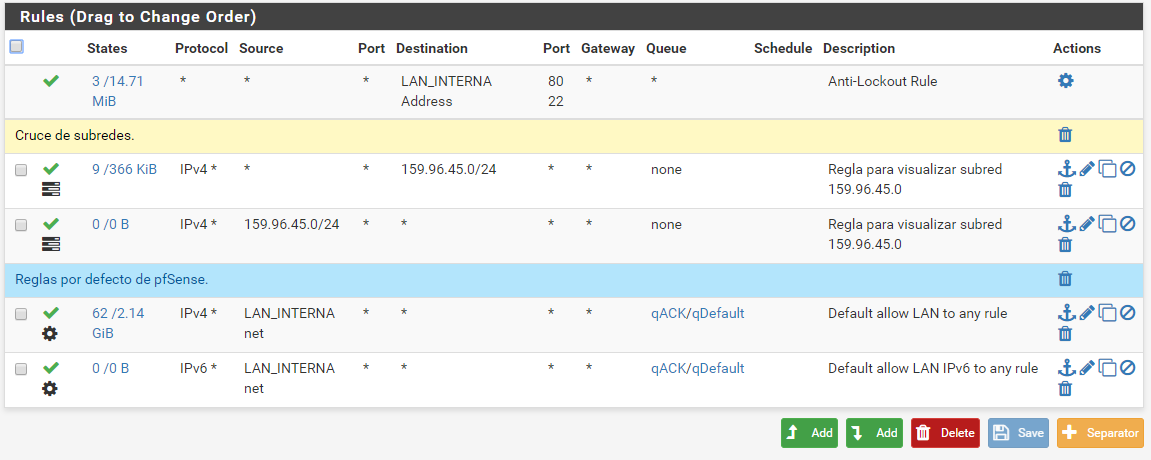This screenshot has height=460, width=1151.
Task: Remove 'Reglas por defecto de pfSense' separator
Action: tap(1065, 279)
